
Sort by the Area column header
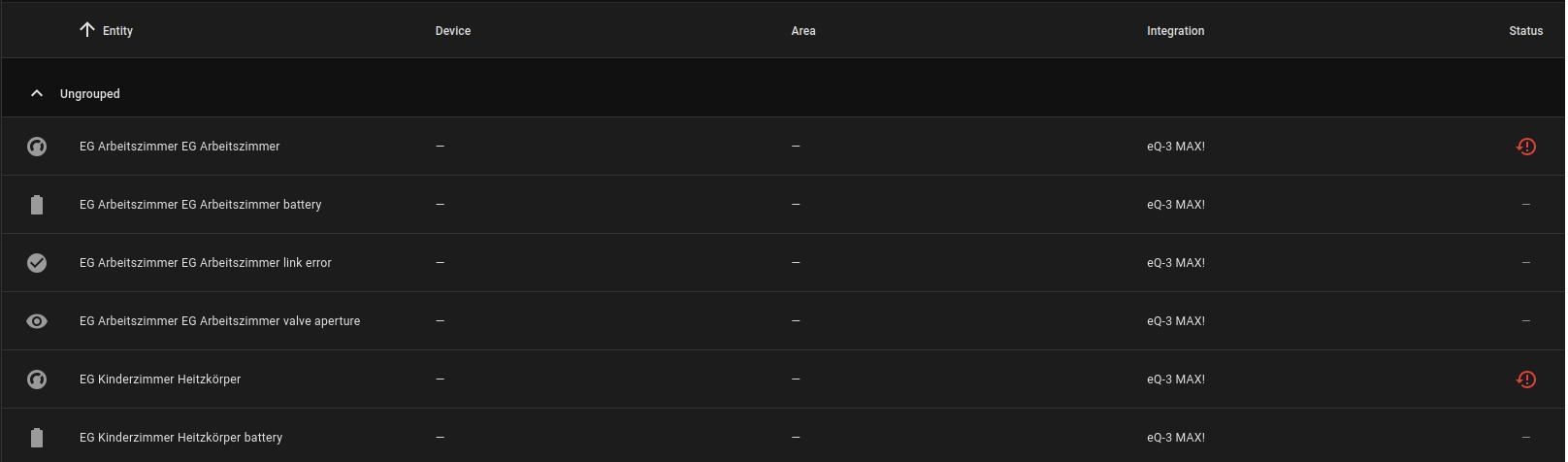[x=803, y=31]
